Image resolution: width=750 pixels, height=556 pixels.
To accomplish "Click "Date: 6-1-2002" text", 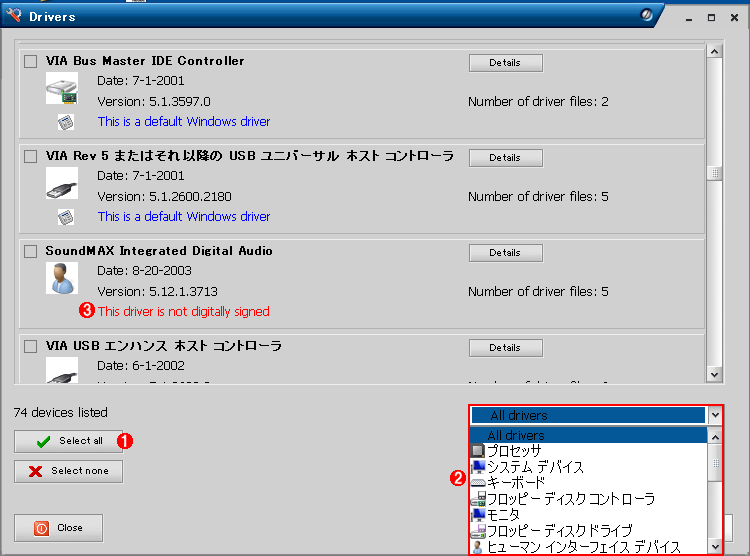I will point(141,366).
